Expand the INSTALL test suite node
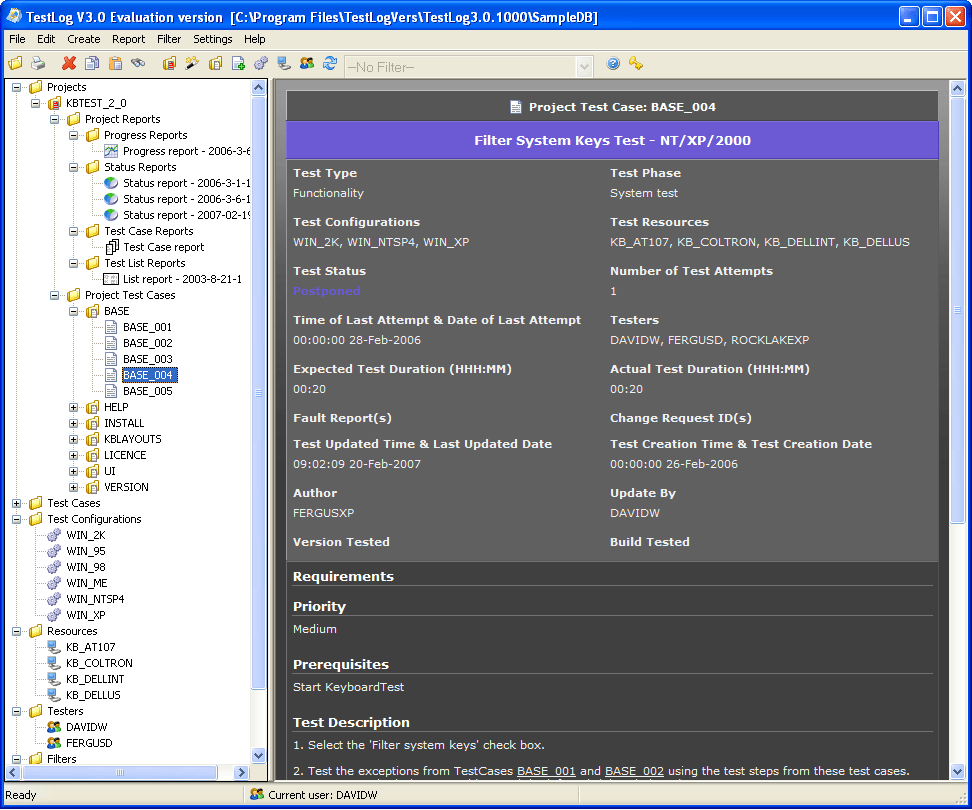 click(74, 424)
